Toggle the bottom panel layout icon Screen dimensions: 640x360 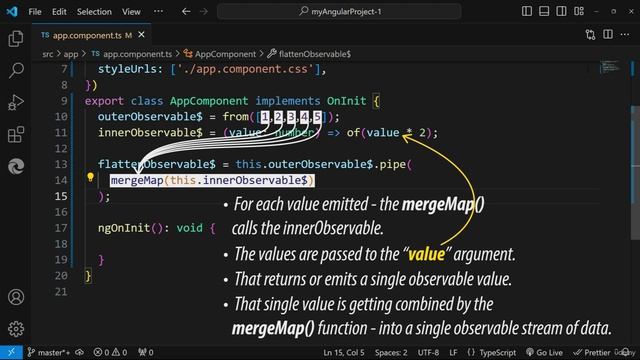(x=544, y=11)
